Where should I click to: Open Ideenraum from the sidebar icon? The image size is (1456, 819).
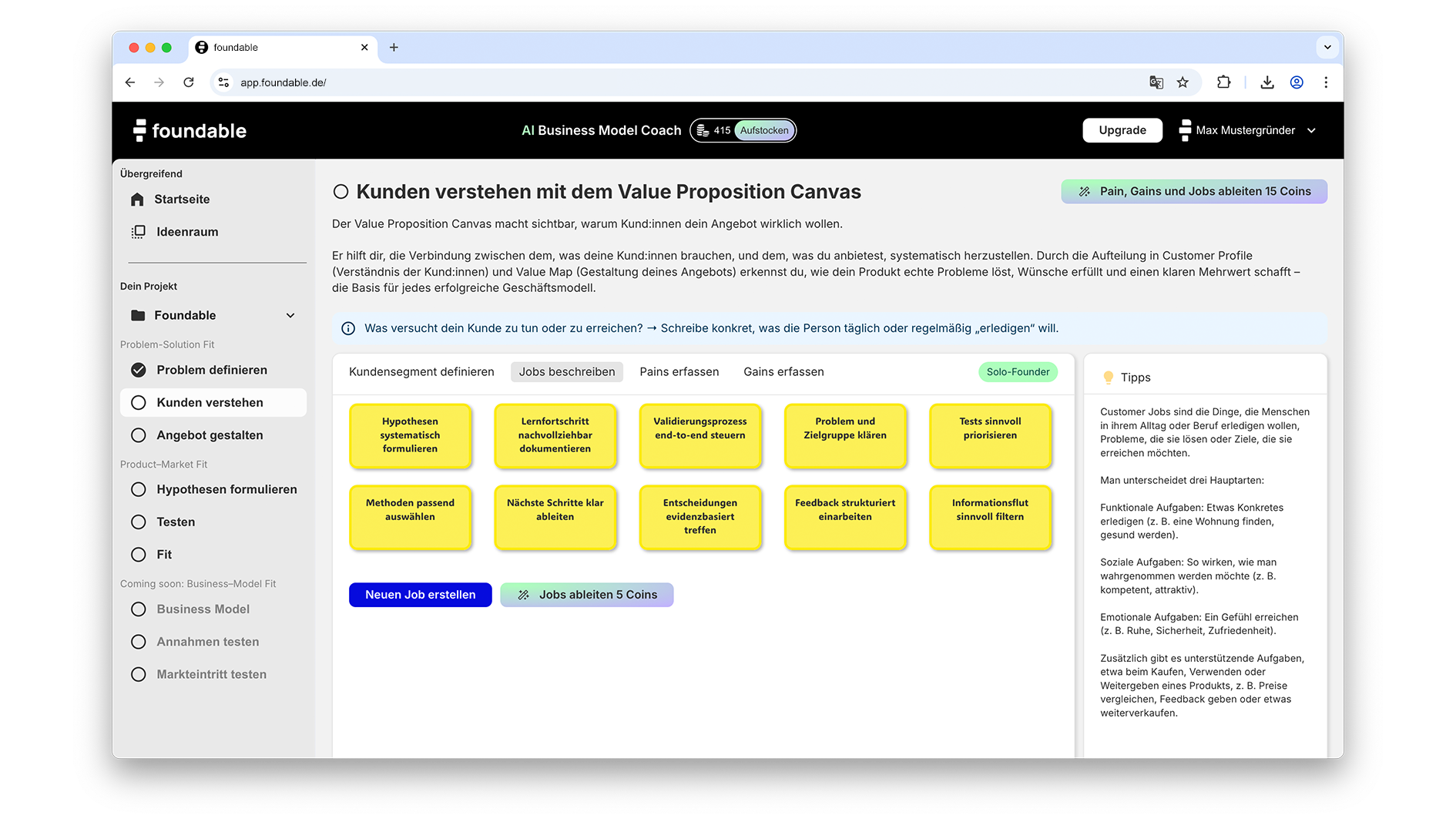point(139,232)
